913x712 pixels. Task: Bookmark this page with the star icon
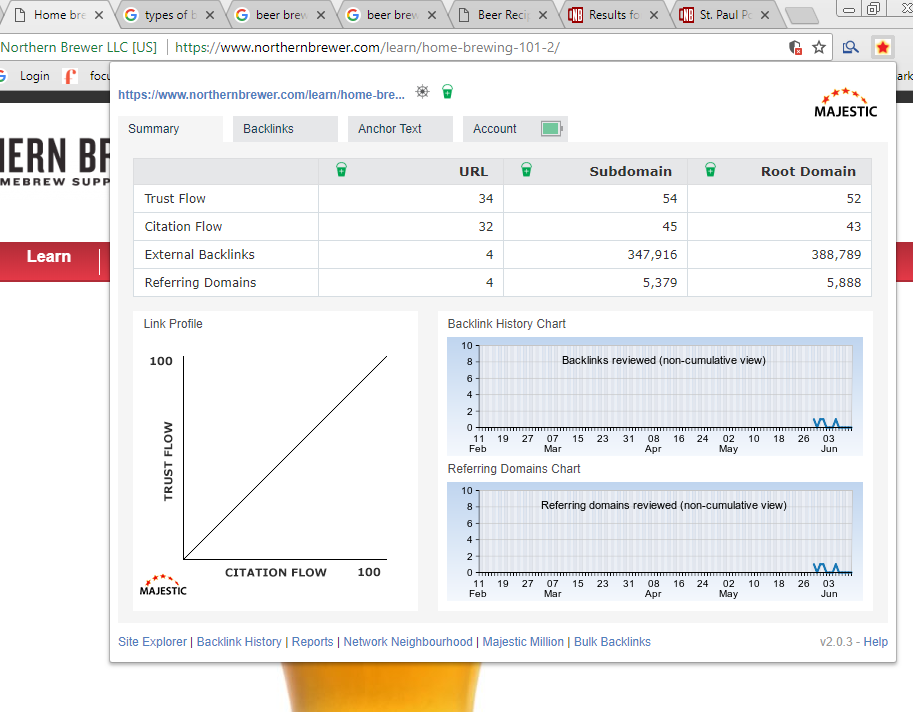(819, 47)
